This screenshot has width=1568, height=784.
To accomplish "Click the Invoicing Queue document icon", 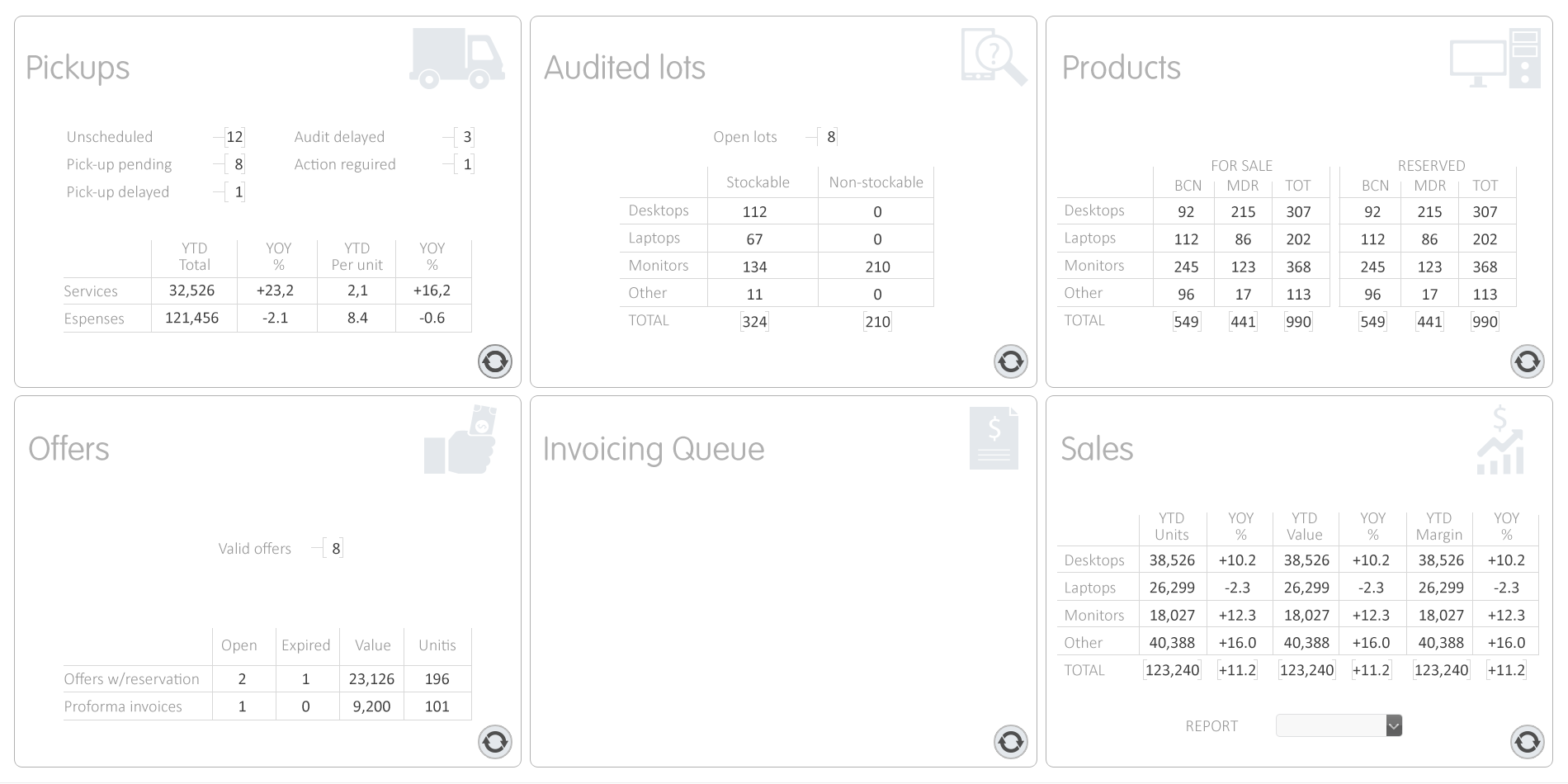I will pos(994,438).
